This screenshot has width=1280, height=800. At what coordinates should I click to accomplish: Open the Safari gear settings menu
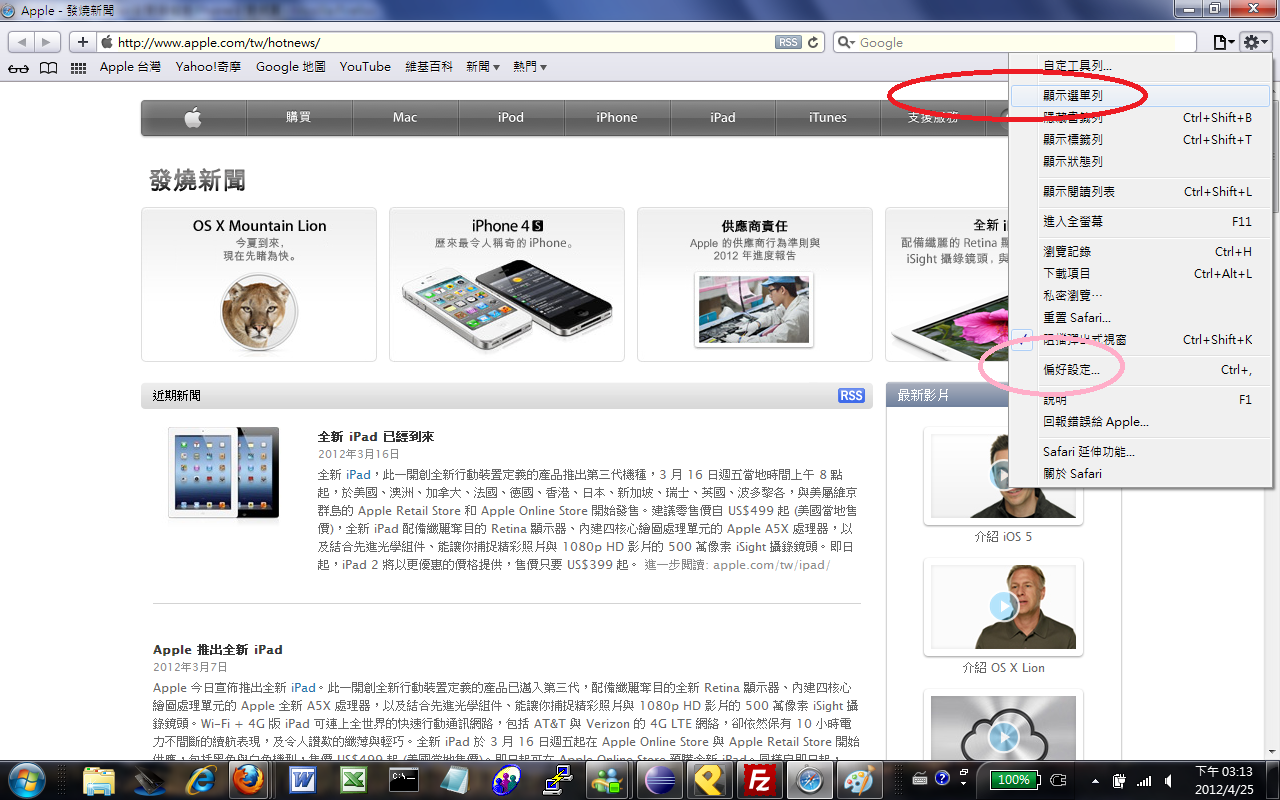click(1255, 42)
